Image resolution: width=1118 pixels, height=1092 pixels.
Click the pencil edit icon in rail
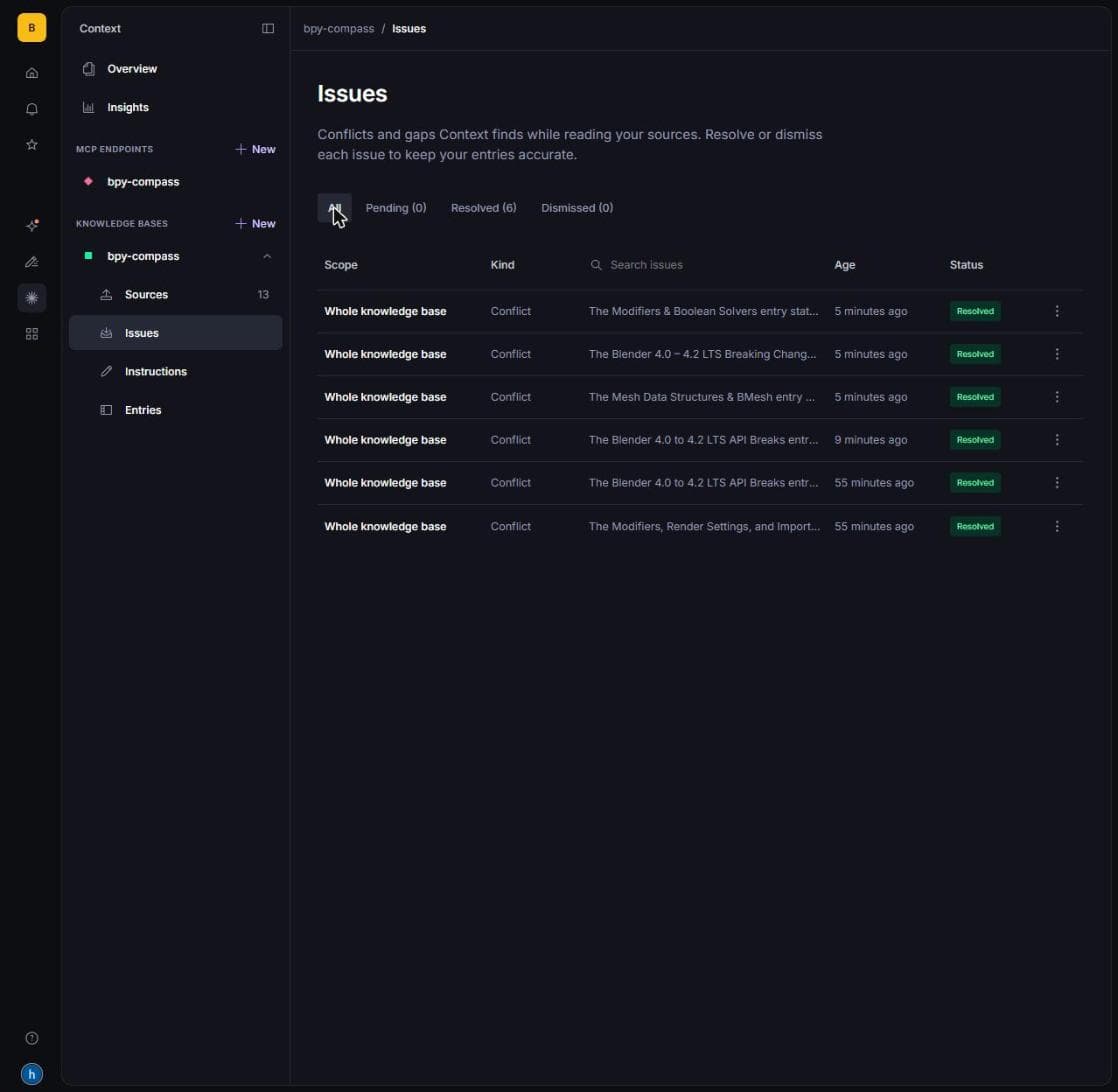coord(31,262)
